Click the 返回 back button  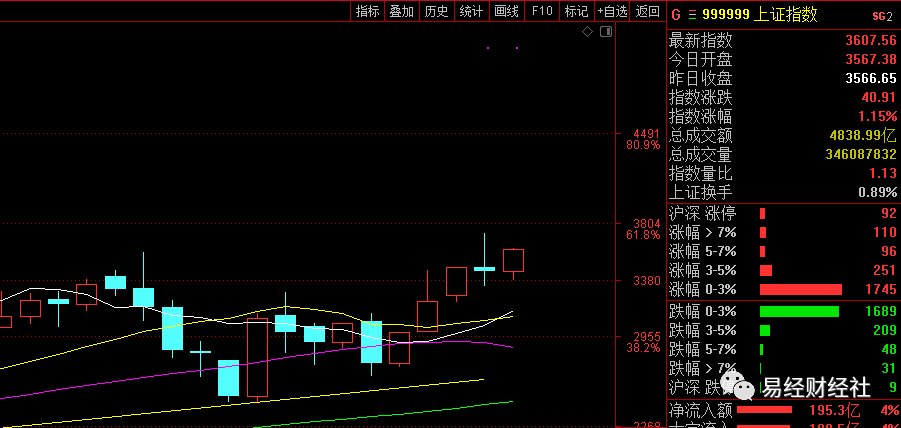(648, 11)
